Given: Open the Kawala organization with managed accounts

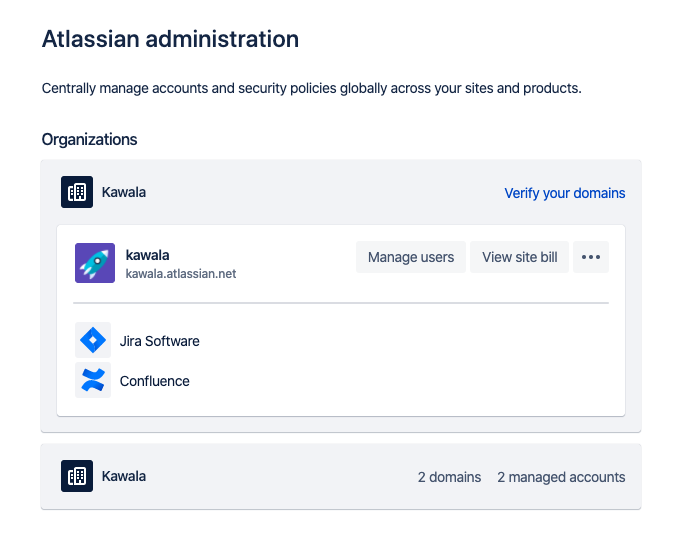Looking at the screenshot, I should pos(124,476).
